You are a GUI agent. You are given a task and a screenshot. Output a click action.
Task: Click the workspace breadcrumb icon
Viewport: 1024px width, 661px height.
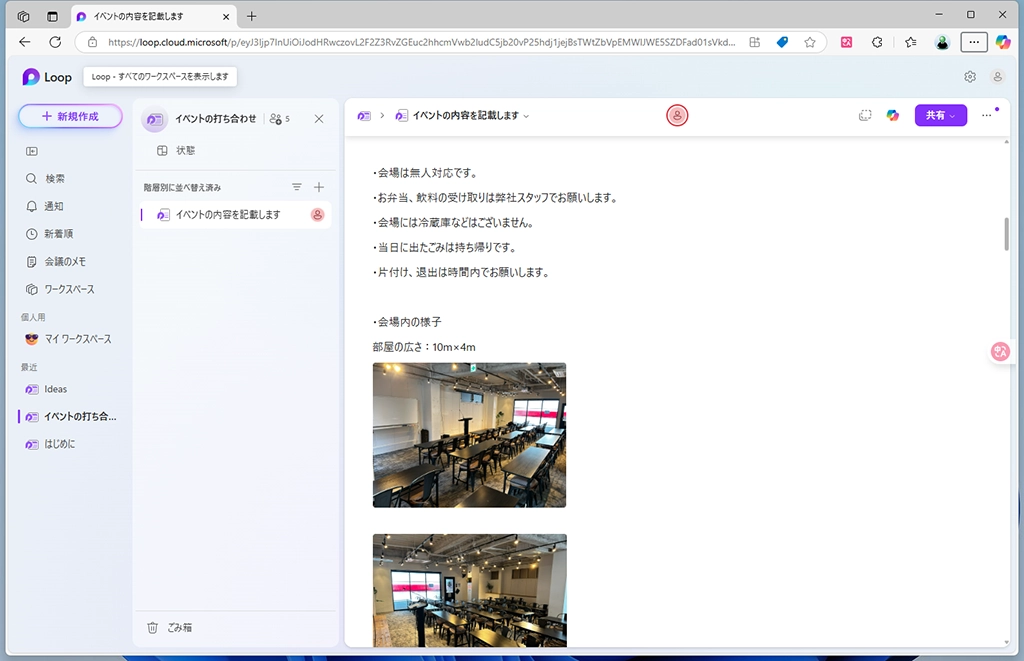364,116
